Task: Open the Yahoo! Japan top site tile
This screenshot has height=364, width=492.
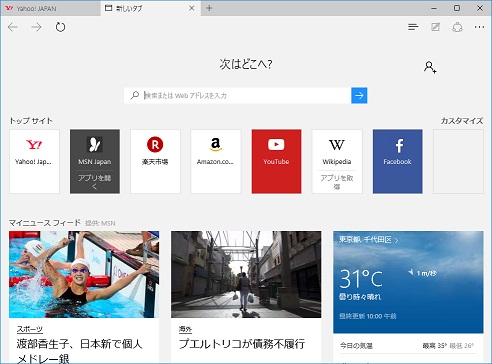Action: 34,161
